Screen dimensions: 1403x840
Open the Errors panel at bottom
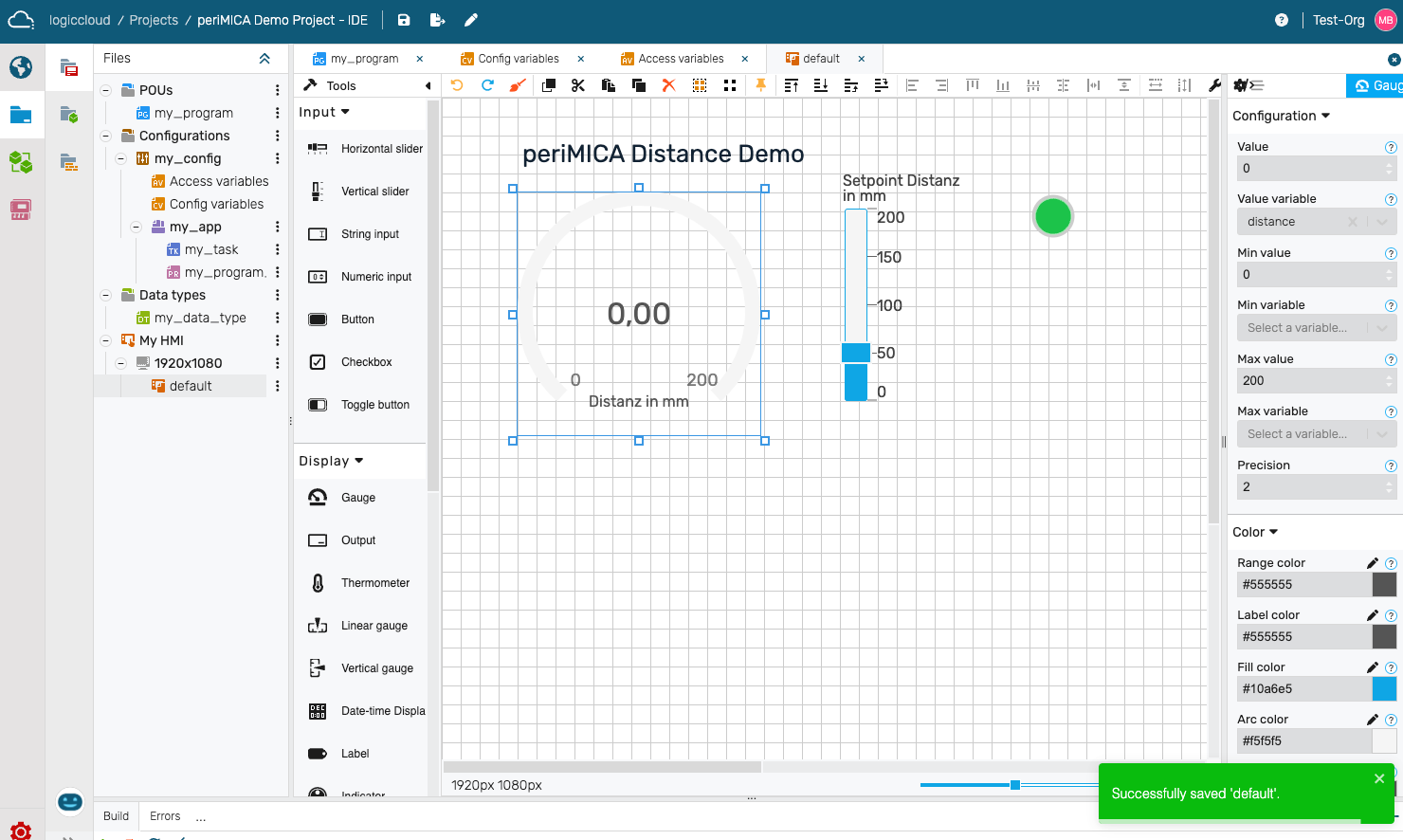(x=165, y=816)
